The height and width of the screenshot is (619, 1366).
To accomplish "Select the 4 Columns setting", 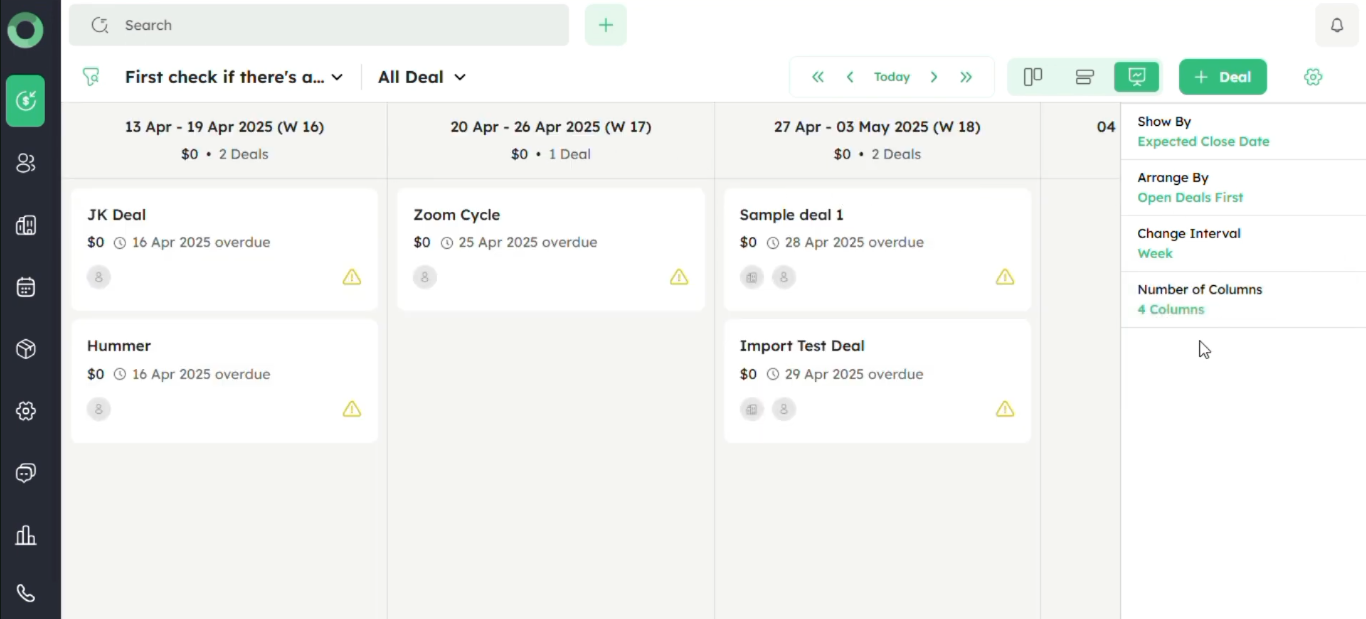I will point(1171,310).
